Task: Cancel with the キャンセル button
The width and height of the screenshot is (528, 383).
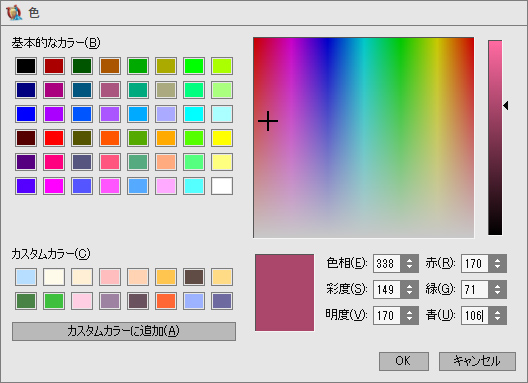Action: (x=477, y=361)
